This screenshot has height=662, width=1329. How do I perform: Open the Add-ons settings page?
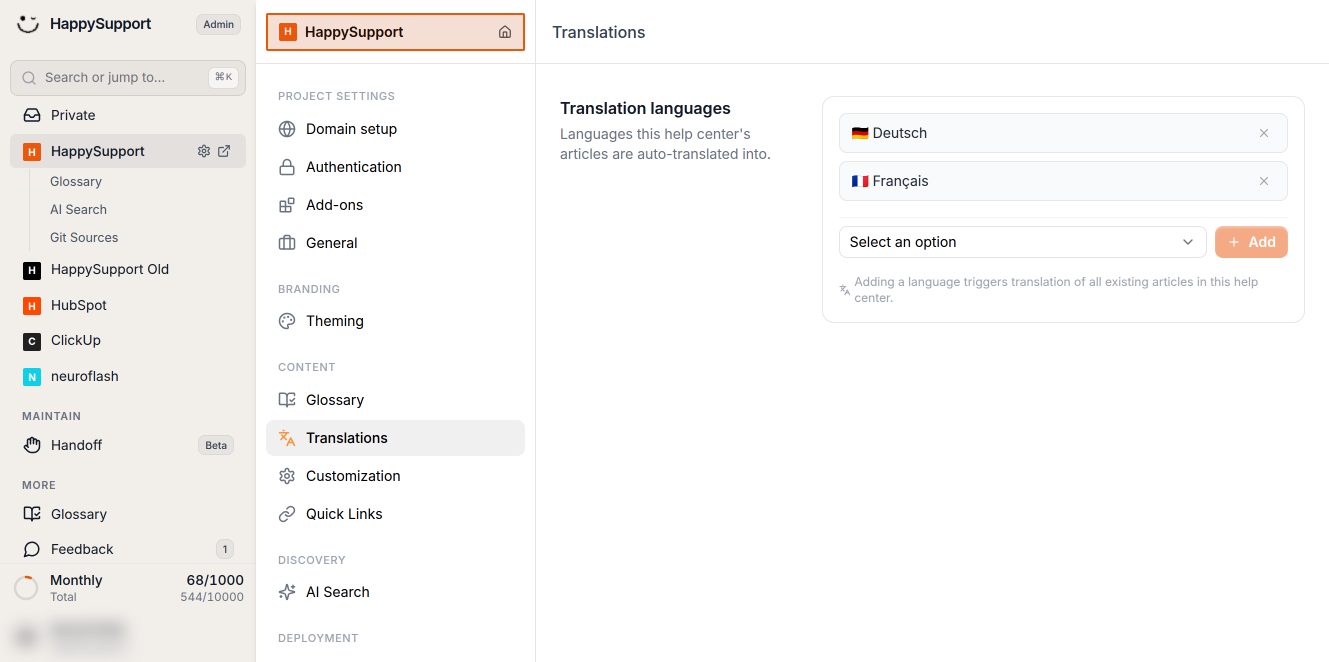pyautogui.click(x=395, y=205)
